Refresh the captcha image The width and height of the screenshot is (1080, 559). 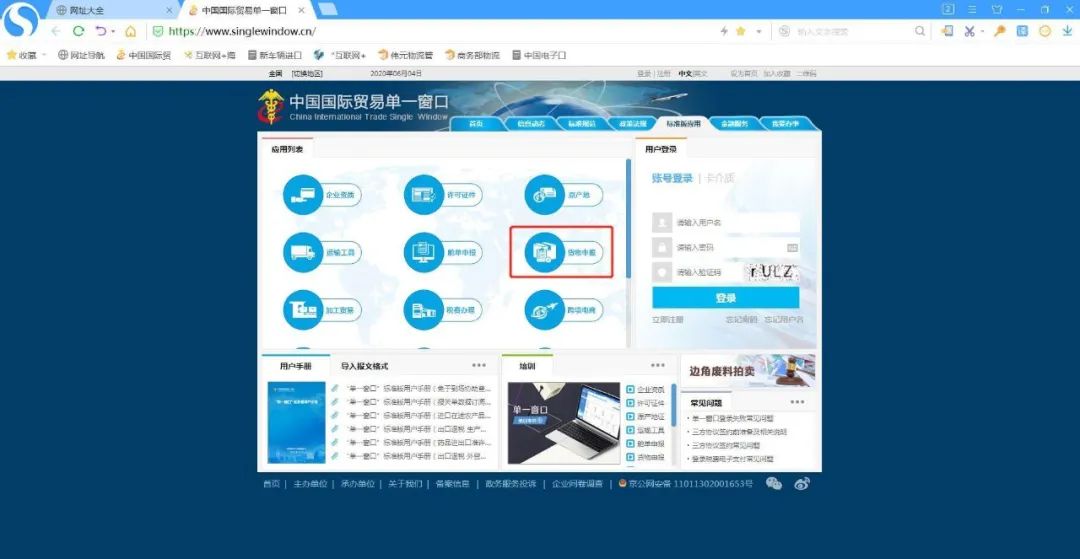[773, 271]
